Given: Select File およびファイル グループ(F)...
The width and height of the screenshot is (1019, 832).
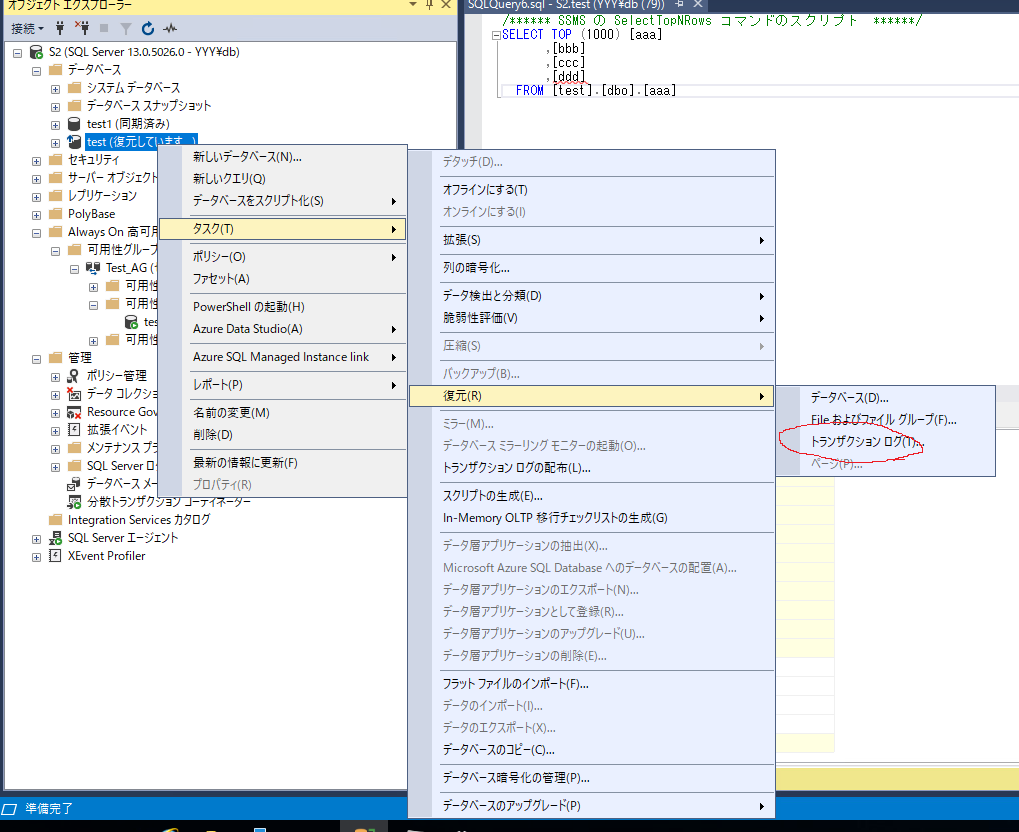Looking at the screenshot, I should coord(885,420).
